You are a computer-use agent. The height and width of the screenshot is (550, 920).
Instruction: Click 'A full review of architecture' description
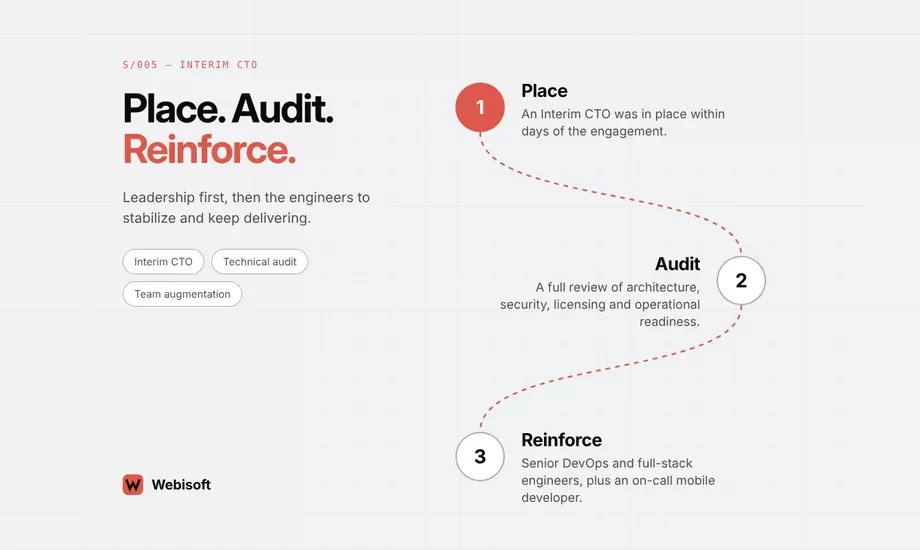600,304
